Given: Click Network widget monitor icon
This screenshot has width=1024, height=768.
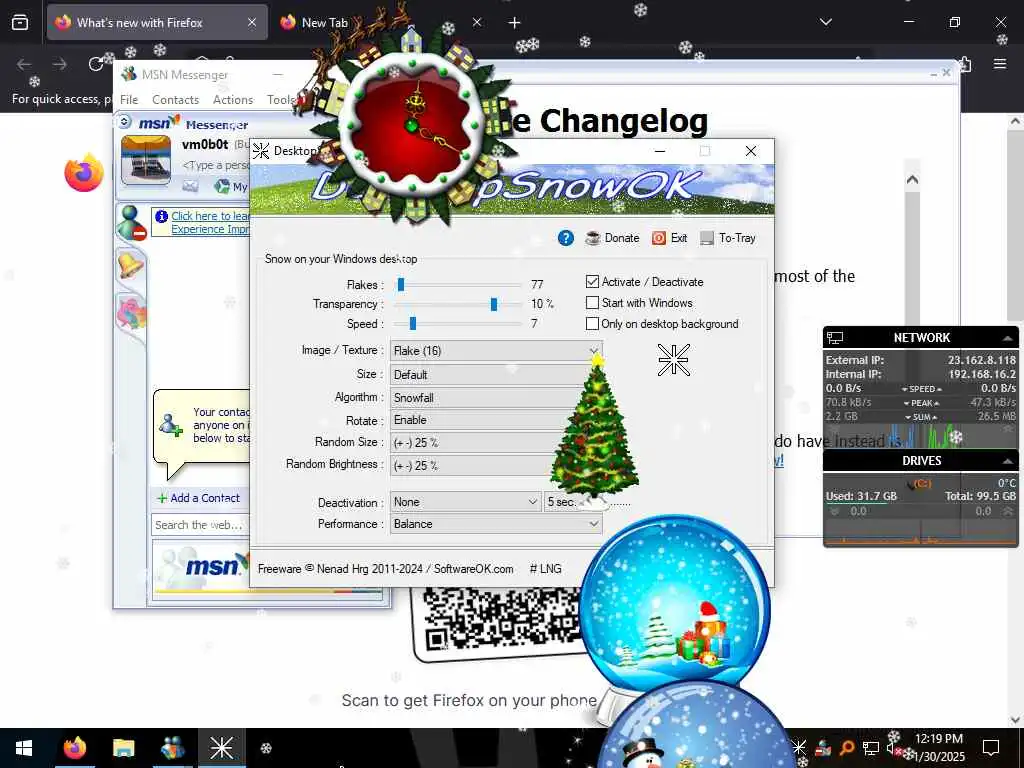Looking at the screenshot, I should (x=835, y=338).
